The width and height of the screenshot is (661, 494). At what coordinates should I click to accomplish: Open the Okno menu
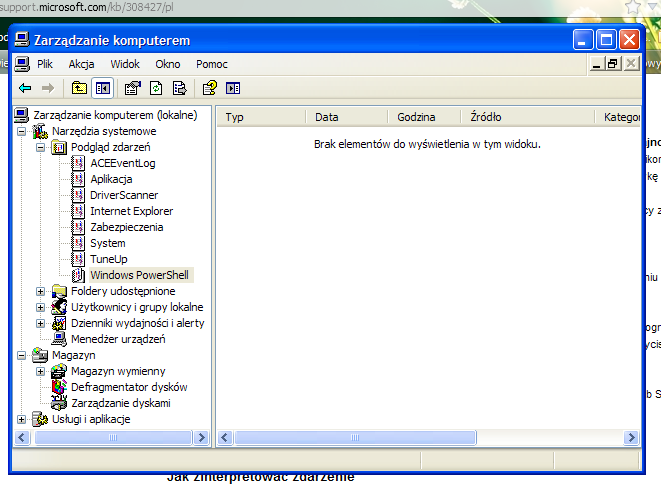point(168,64)
